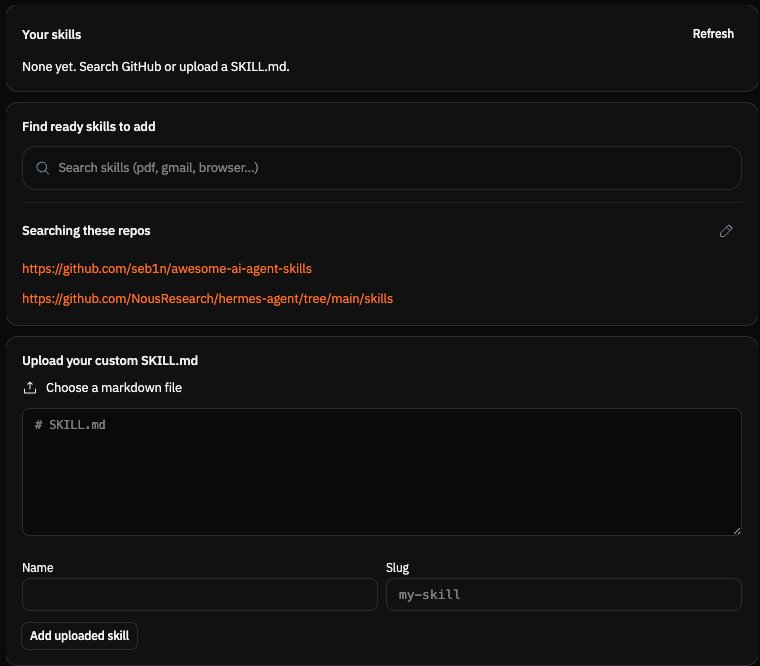Click the magnifier search icon
760x666 pixels.
tap(43, 168)
